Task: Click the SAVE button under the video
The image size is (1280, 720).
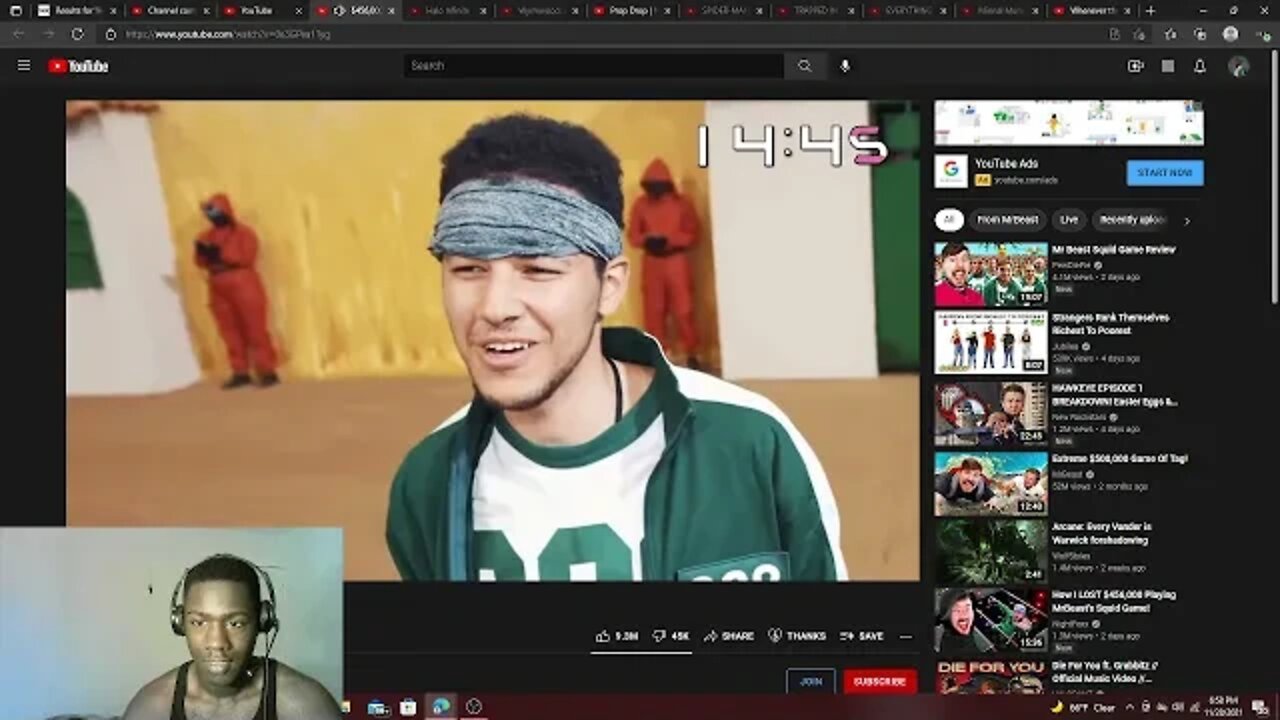Action: (x=862, y=636)
